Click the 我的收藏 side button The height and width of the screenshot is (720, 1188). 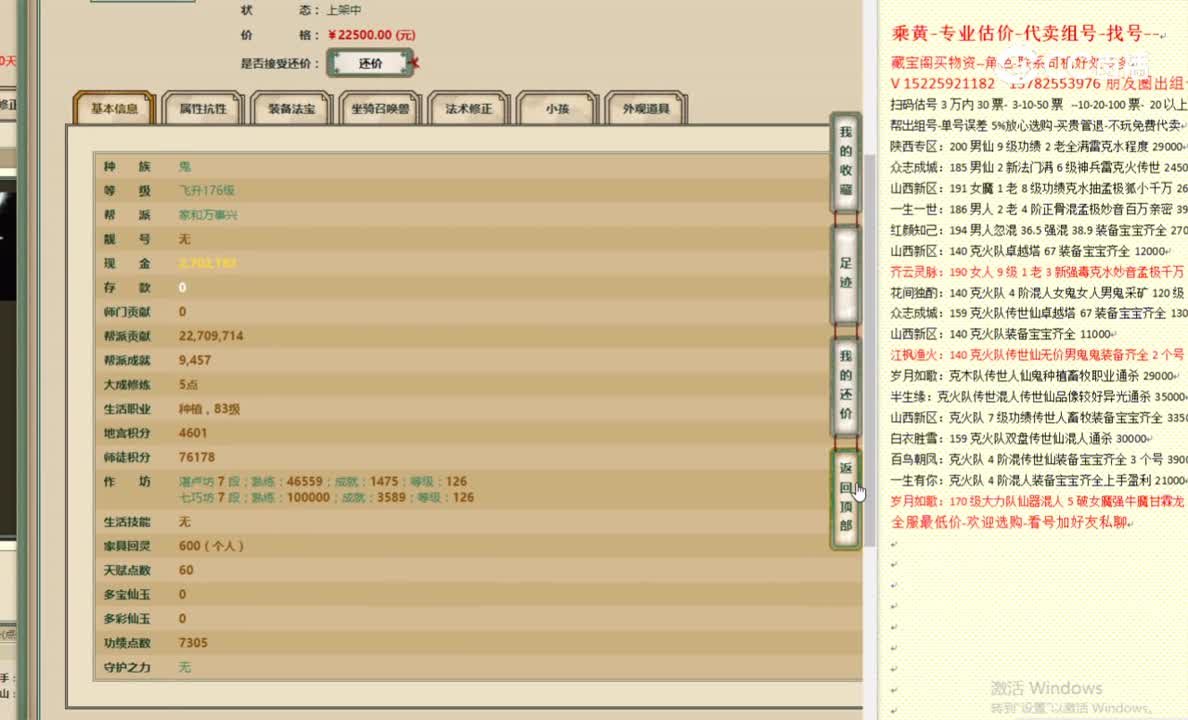pyautogui.click(x=846, y=161)
